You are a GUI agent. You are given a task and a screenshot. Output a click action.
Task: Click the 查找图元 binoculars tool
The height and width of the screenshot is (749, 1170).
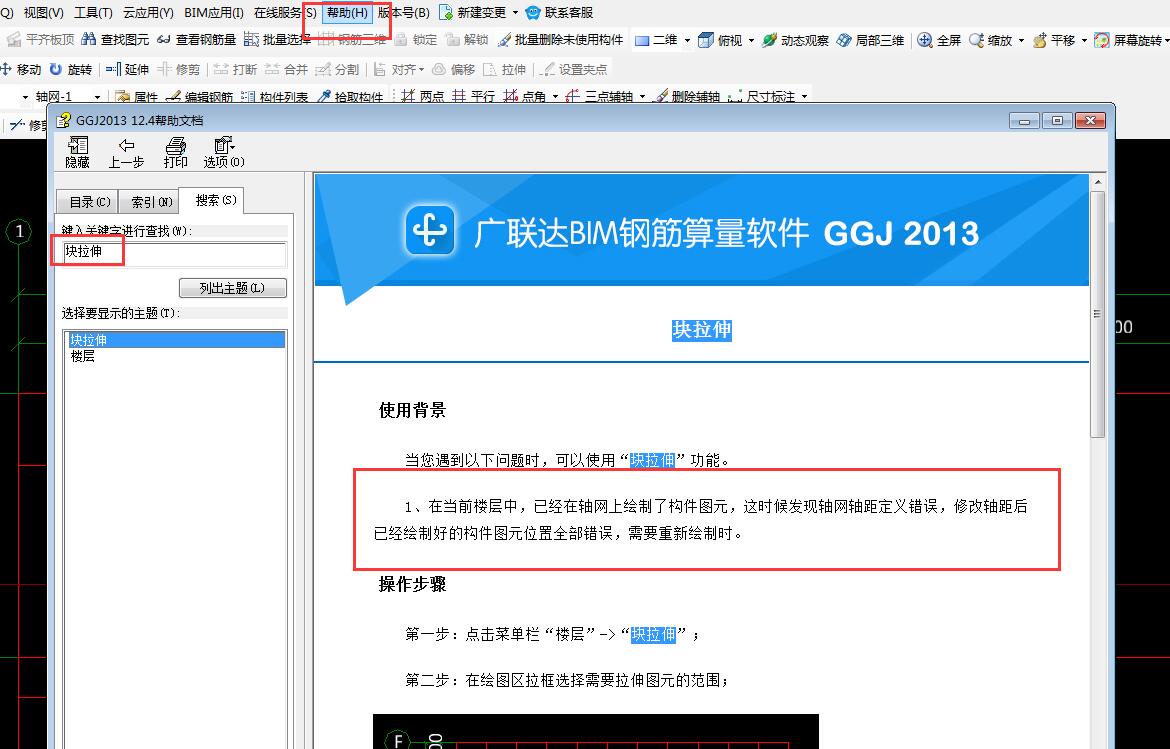[116, 40]
